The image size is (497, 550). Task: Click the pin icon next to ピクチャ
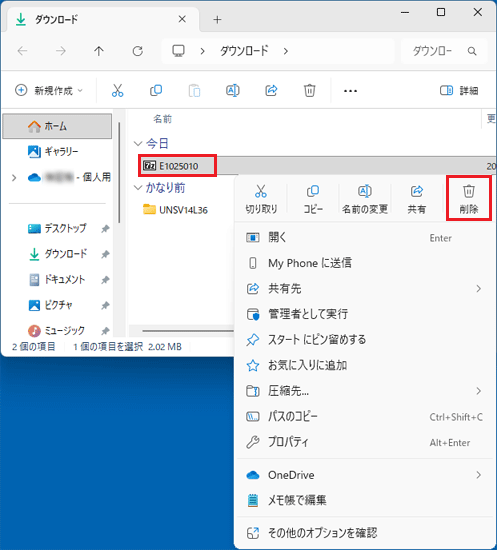105,305
